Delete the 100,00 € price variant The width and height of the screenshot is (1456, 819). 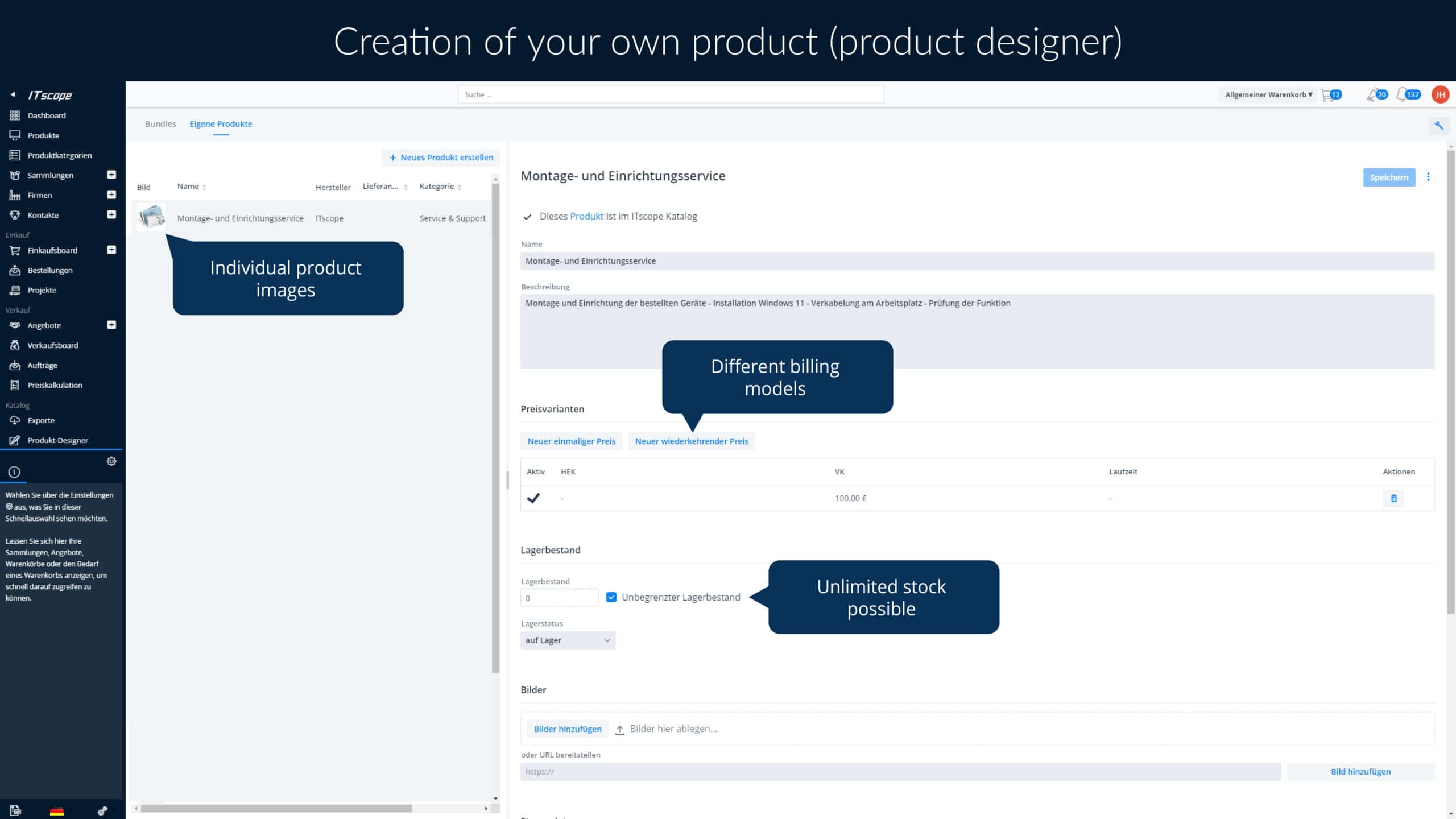click(x=1393, y=498)
